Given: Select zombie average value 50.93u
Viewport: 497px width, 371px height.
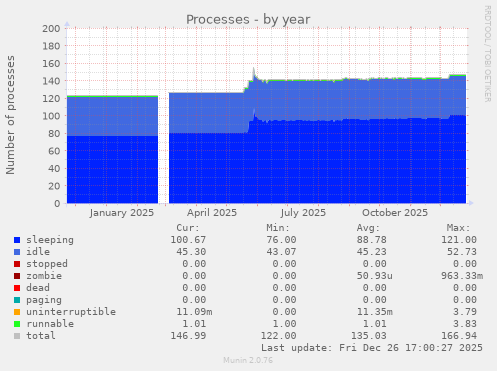Looking at the screenshot, I should pyautogui.click(x=374, y=276).
